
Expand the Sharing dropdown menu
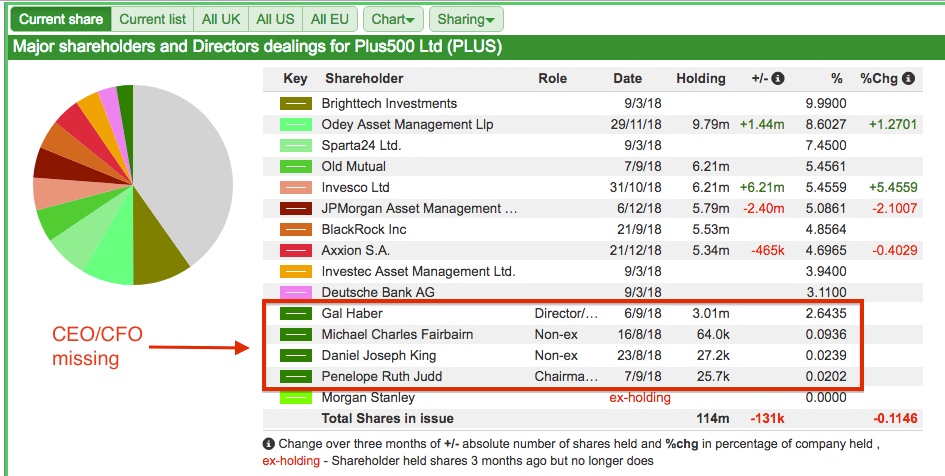pyautogui.click(x=466, y=19)
